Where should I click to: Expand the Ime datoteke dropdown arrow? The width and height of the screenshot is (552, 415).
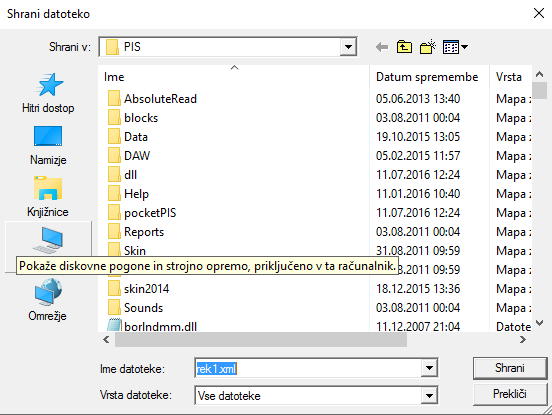429,368
